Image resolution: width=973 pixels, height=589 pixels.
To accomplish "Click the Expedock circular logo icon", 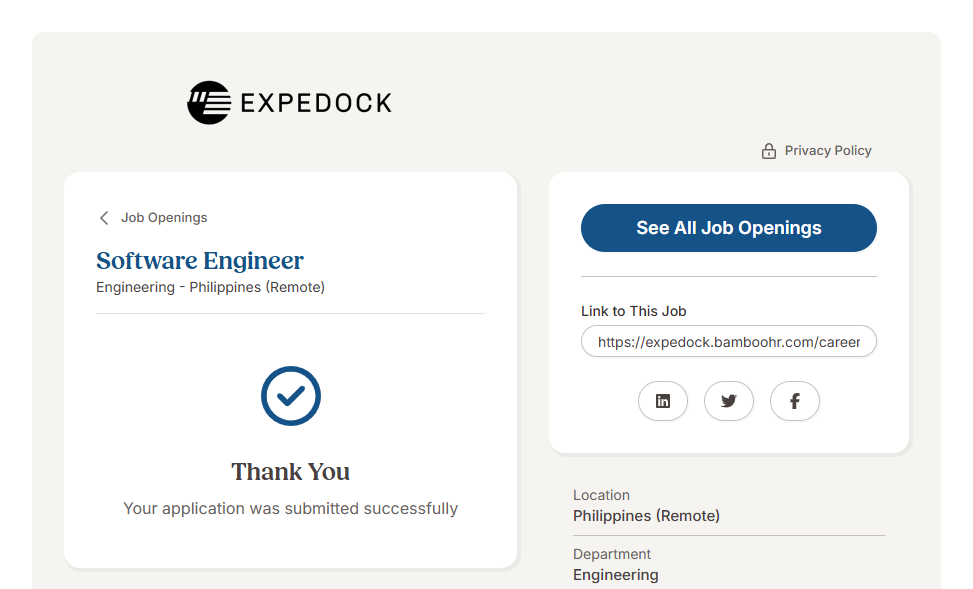I will point(209,102).
